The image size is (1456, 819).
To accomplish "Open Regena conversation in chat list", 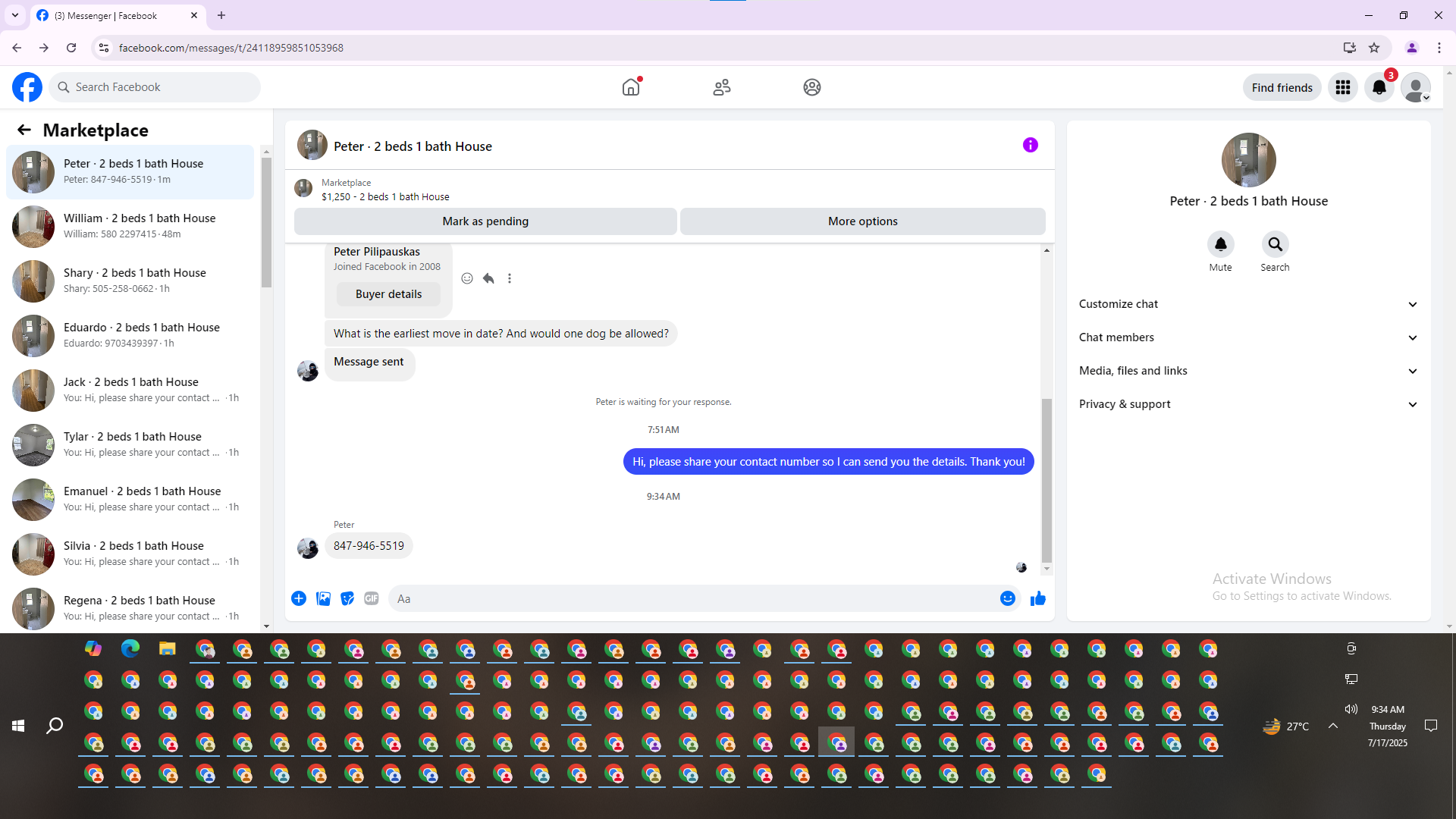I will tap(130, 609).
